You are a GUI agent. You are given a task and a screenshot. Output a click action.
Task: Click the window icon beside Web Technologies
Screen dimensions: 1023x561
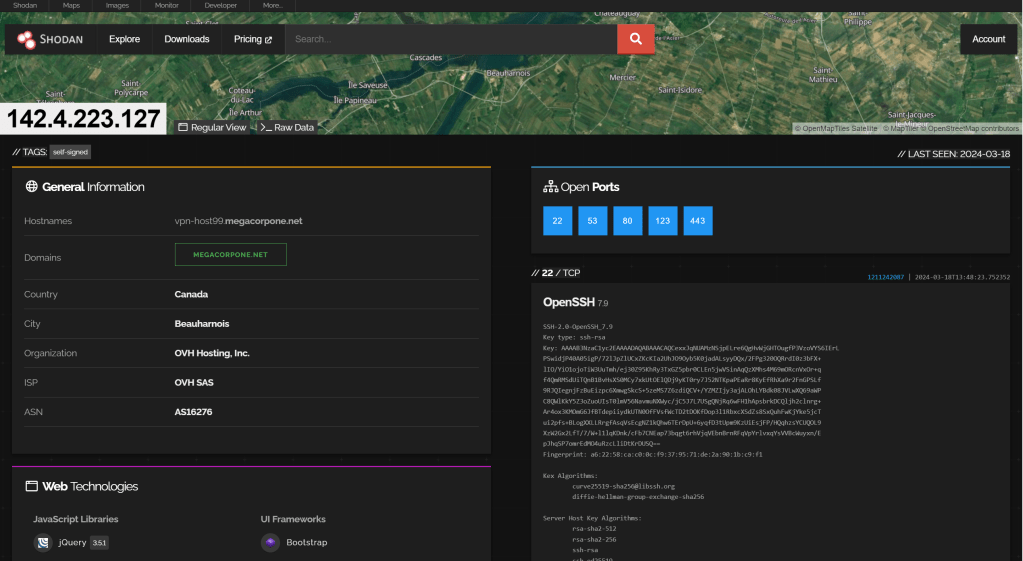pos(32,486)
